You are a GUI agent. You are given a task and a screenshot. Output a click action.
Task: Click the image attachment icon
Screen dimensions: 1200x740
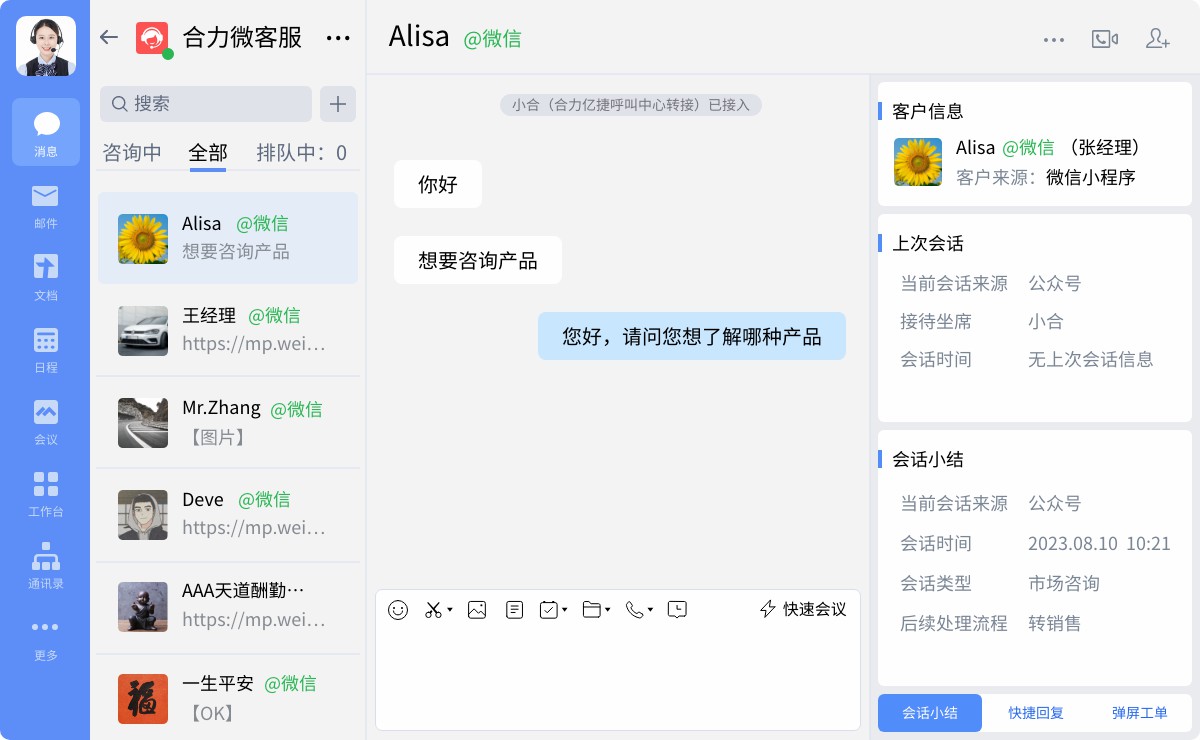(x=477, y=609)
